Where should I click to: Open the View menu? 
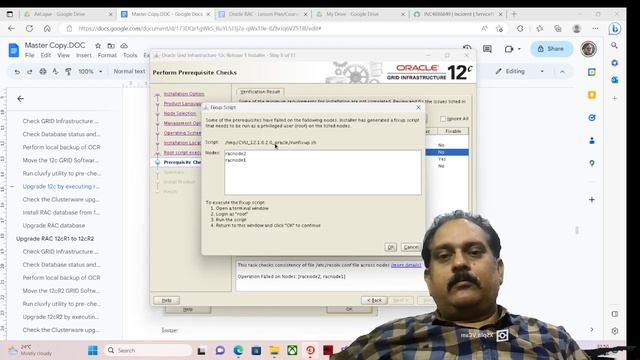coord(63,55)
